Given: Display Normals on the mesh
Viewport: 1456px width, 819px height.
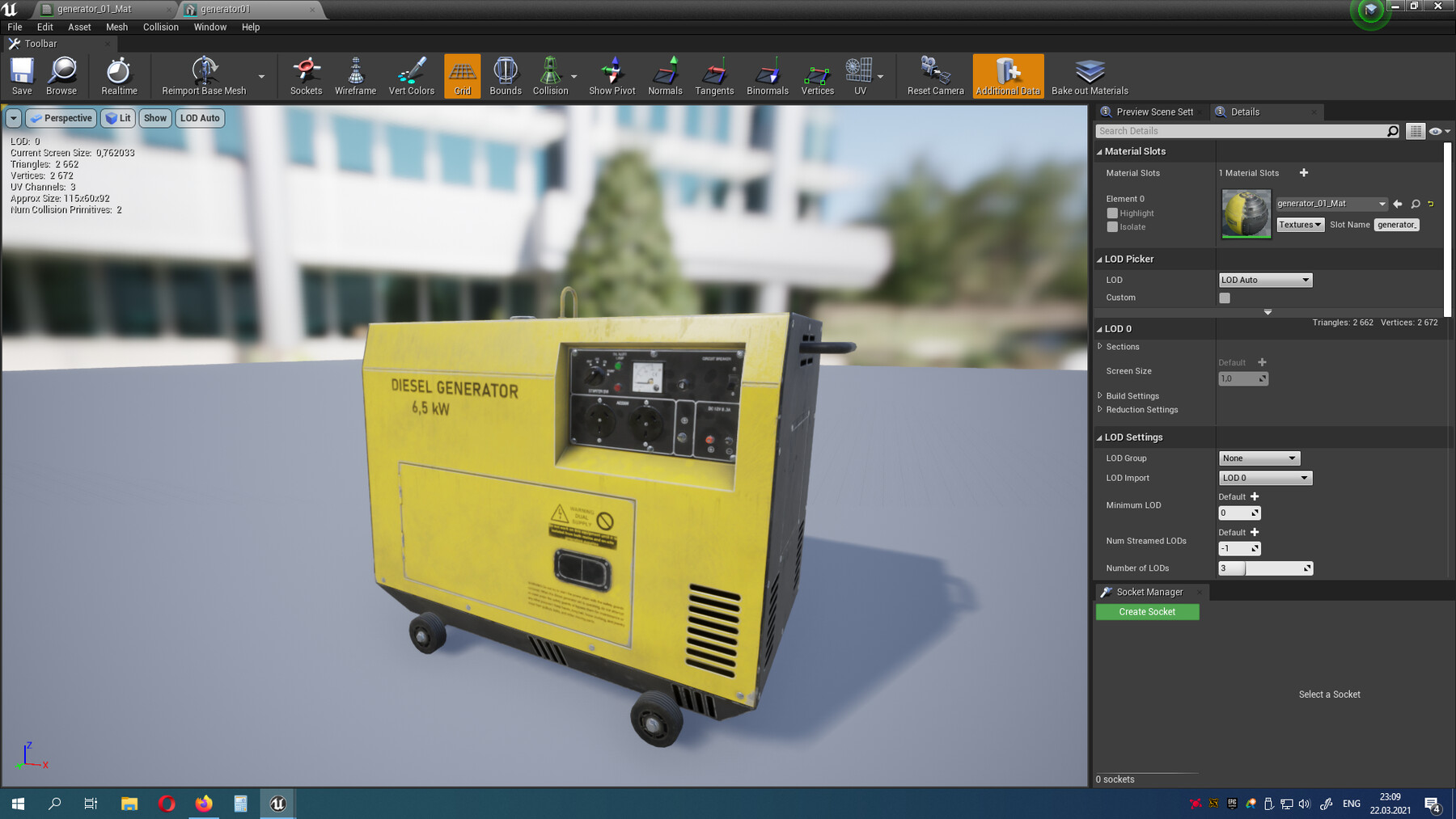Looking at the screenshot, I should point(665,76).
